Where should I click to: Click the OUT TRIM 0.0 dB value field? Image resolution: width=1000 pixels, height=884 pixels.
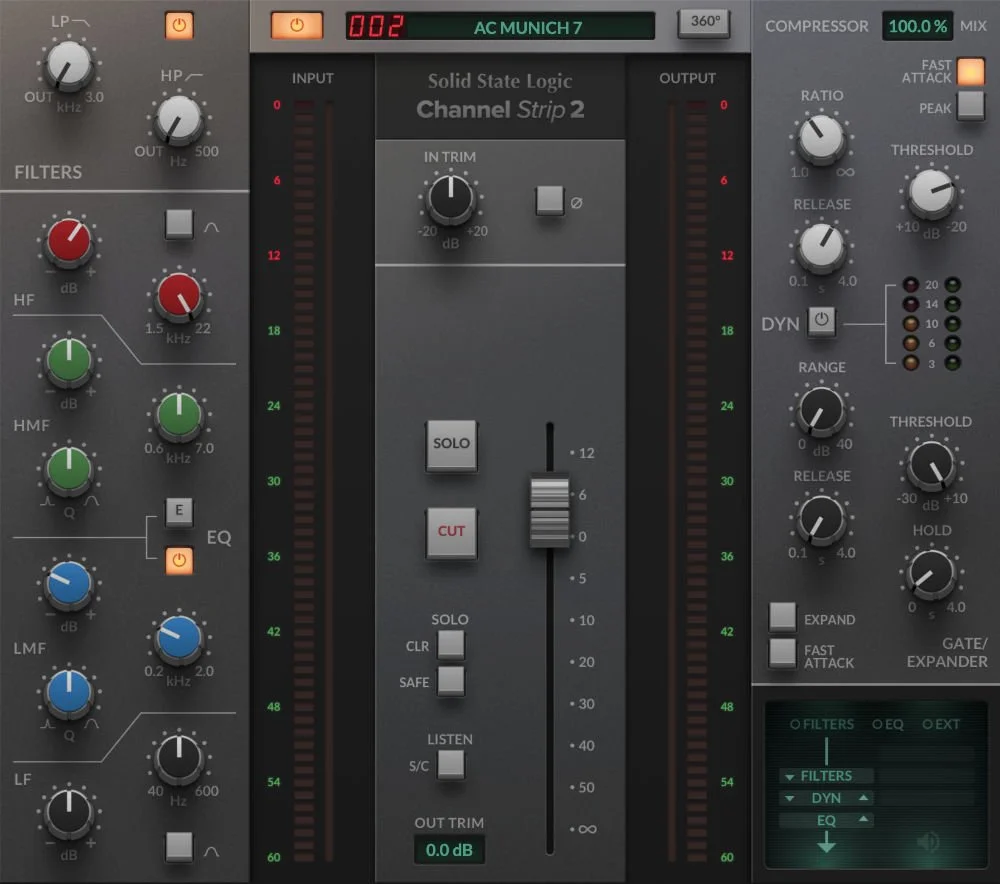click(449, 850)
